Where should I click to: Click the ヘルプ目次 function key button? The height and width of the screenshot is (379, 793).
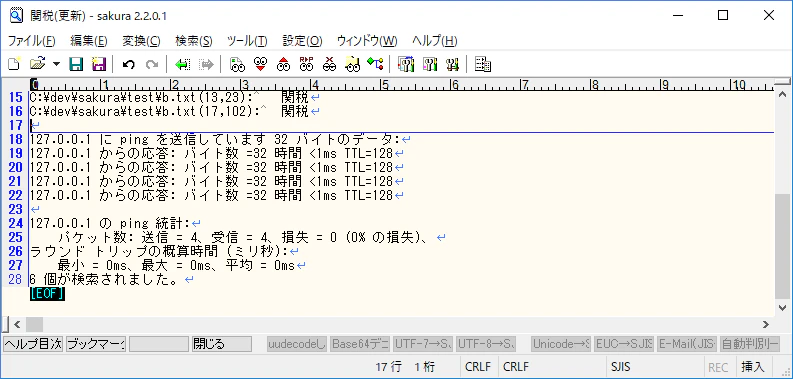point(33,344)
